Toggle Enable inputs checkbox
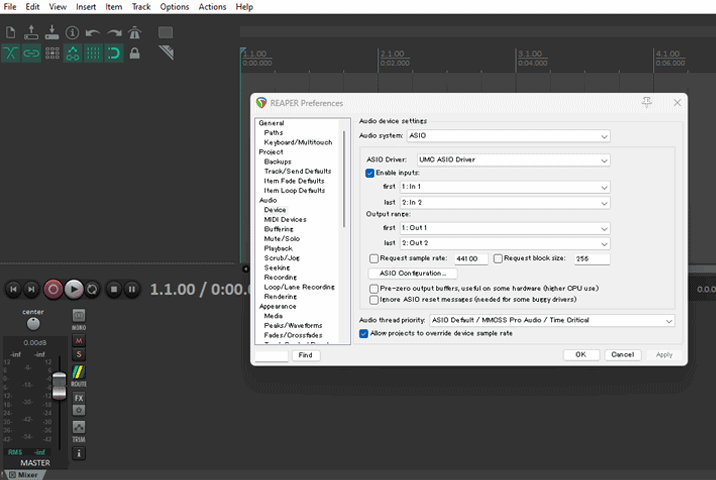 [370, 173]
